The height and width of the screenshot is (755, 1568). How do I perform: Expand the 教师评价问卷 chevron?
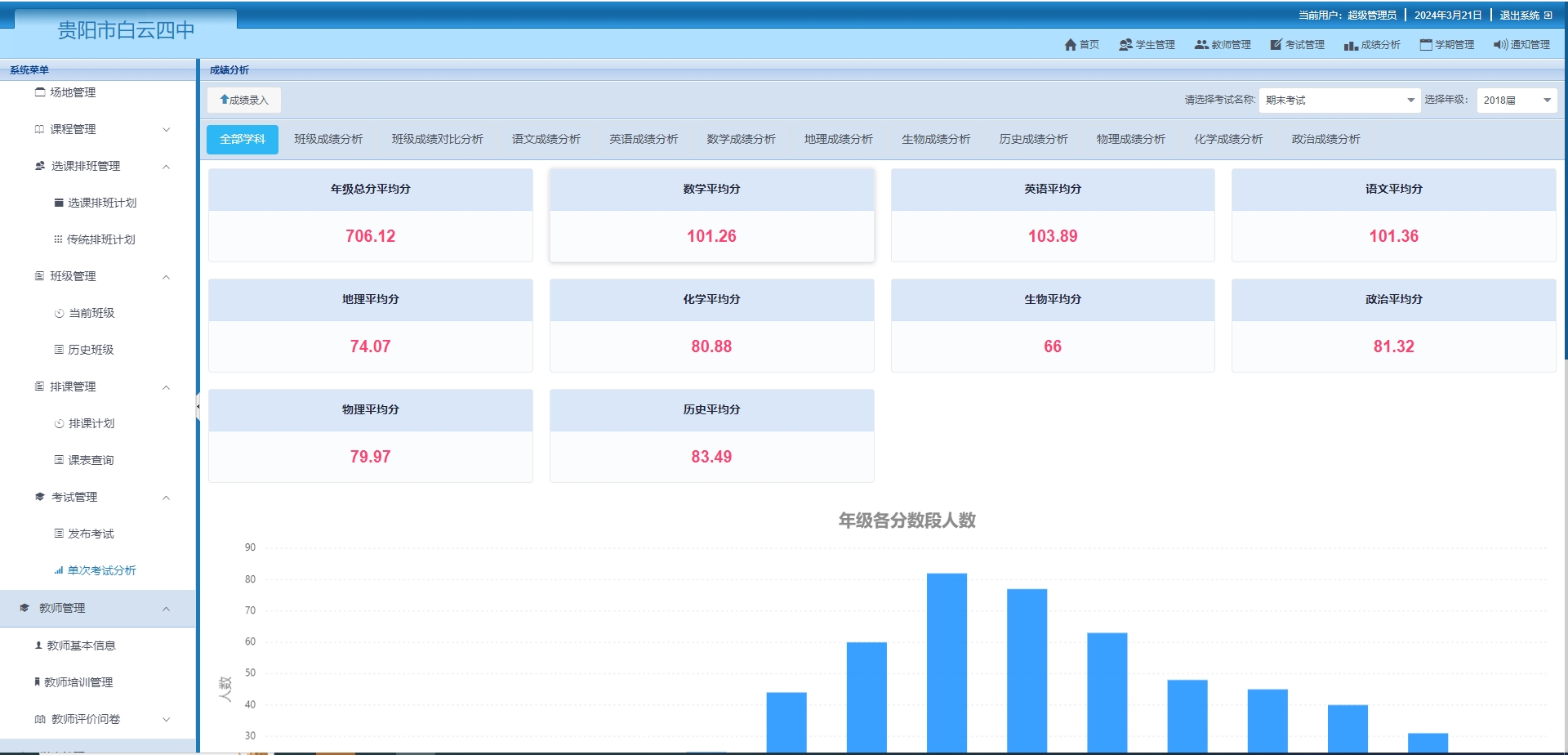pos(167,719)
